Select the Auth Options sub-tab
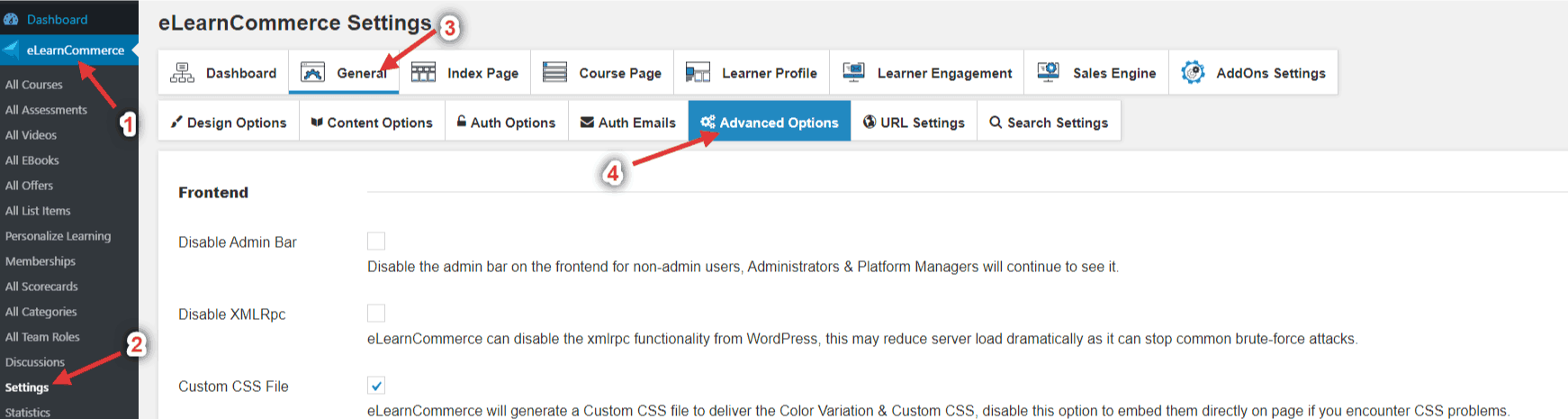The height and width of the screenshot is (419, 1568). (x=507, y=123)
